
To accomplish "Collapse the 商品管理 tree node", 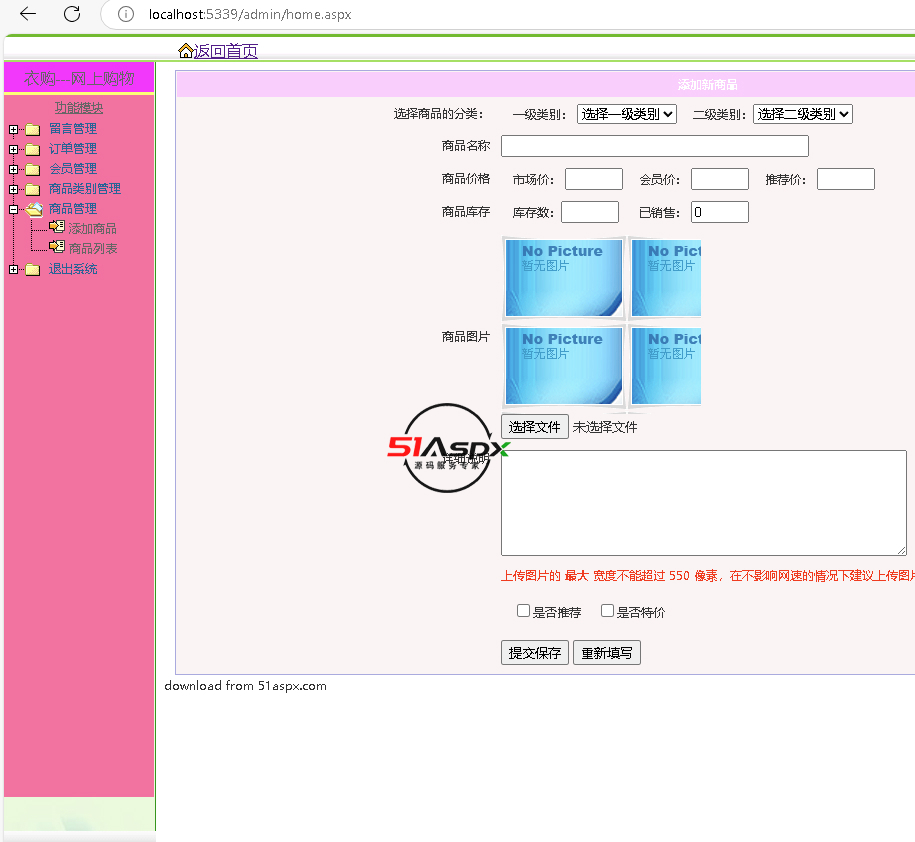I will coord(13,209).
